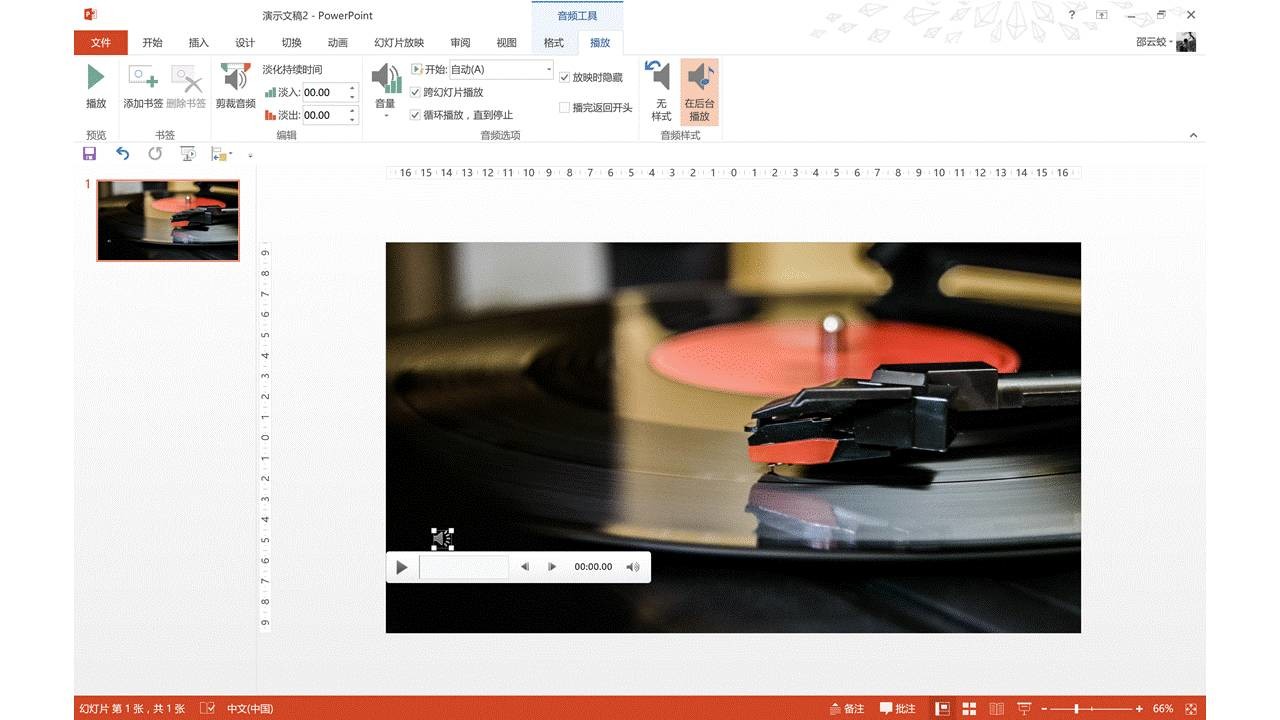Uncheck Play Across Slides (跨幻灯片播放)

point(416,92)
